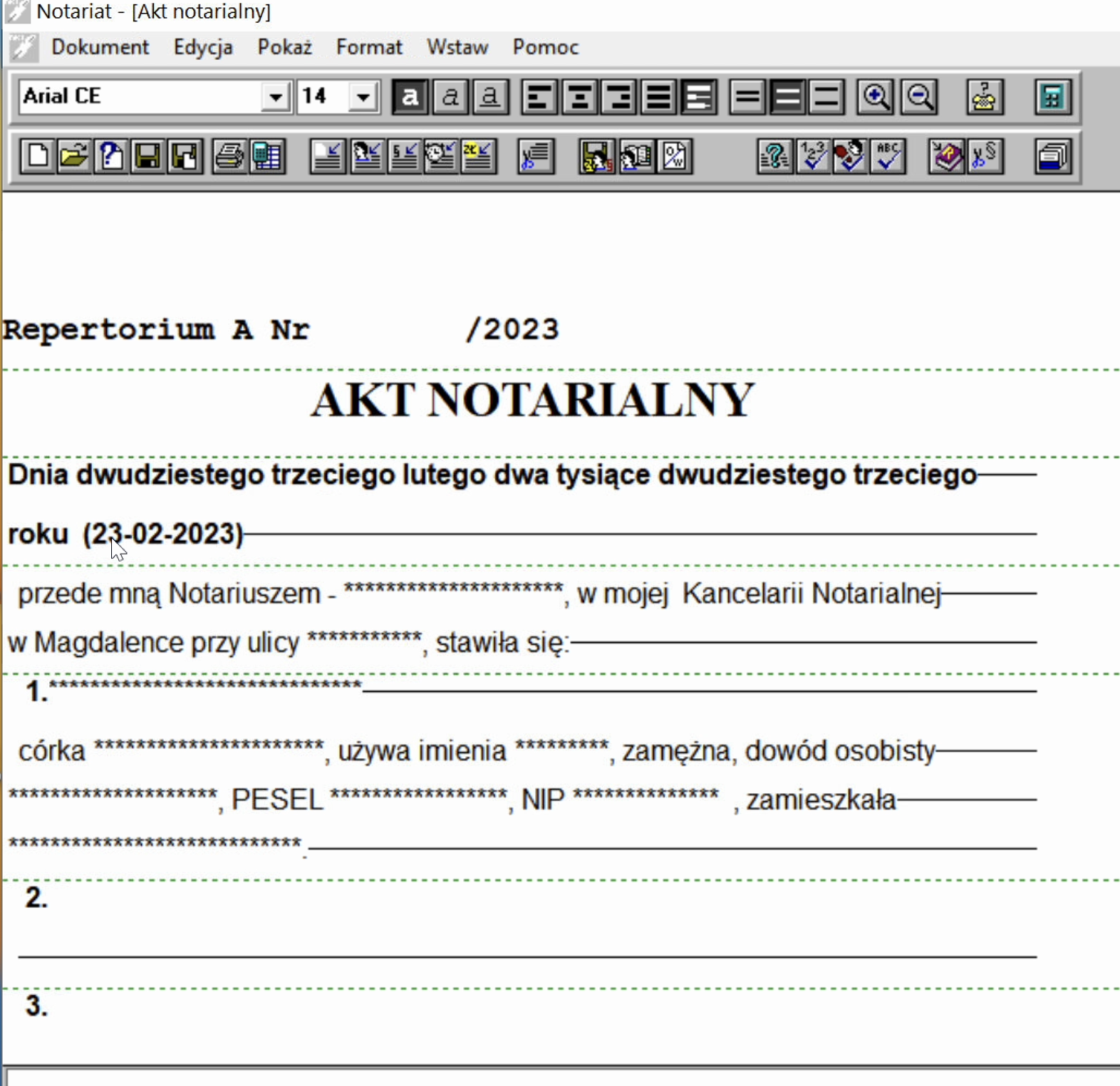Click the person with book icon
The height and width of the screenshot is (1086, 1120).
(x=636, y=156)
